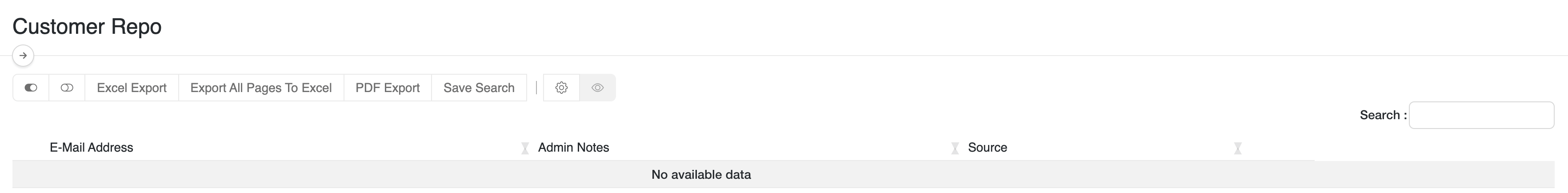The height and width of the screenshot is (193, 1568).
Task: Sort by the E-Mail Address column header
Action: [91, 147]
